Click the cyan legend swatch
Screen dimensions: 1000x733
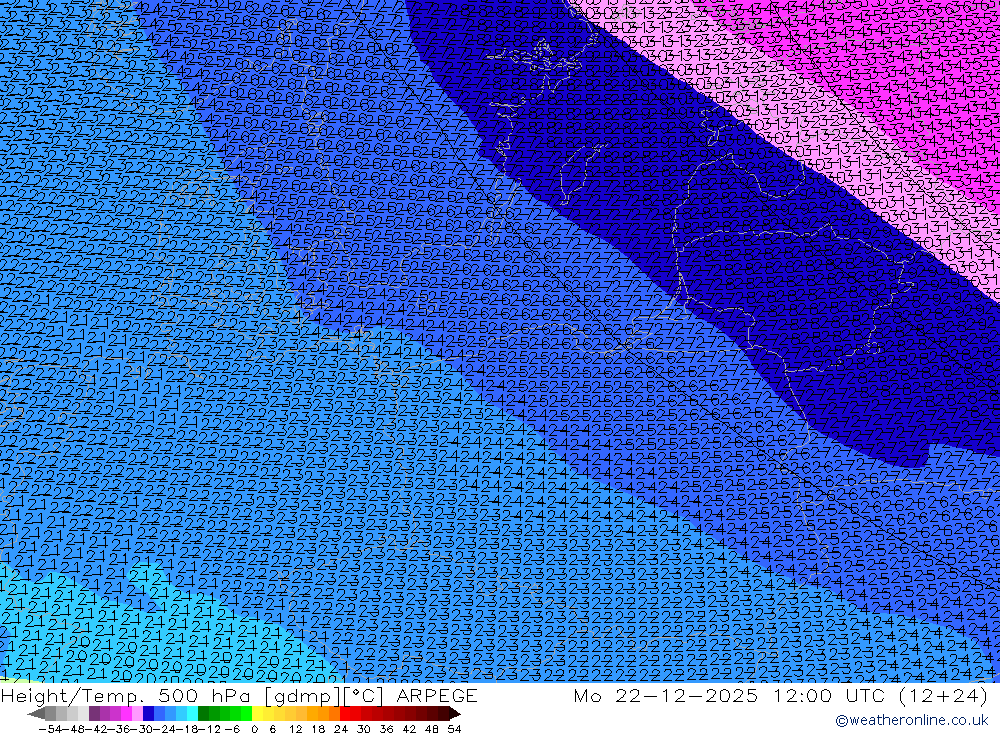(192, 713)
